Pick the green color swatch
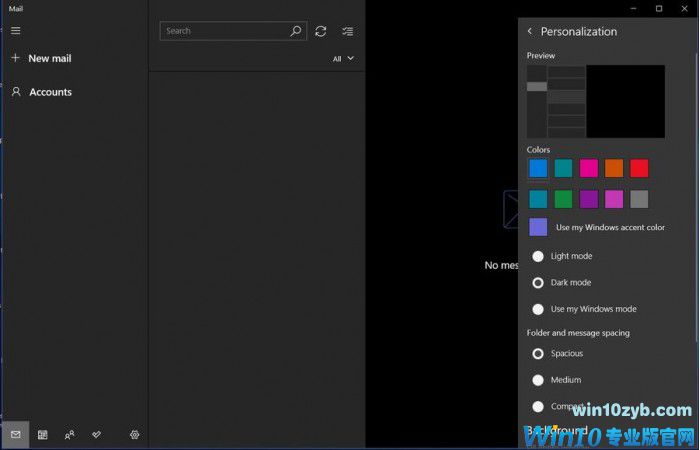This screenshot has height=450, width=700. pos(563,199)
